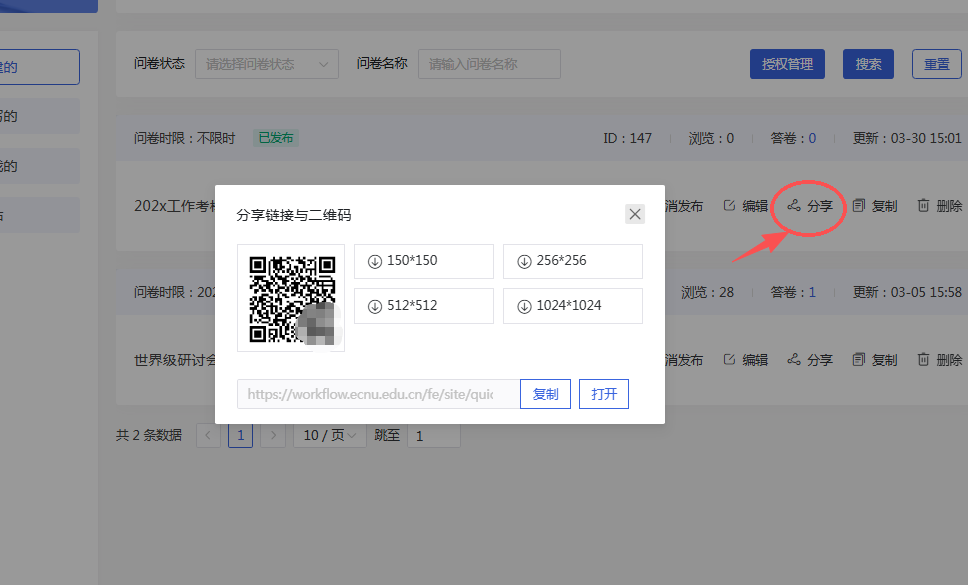Download the 1024*1024 QR code
968x585 pixels.
[573, 306]
